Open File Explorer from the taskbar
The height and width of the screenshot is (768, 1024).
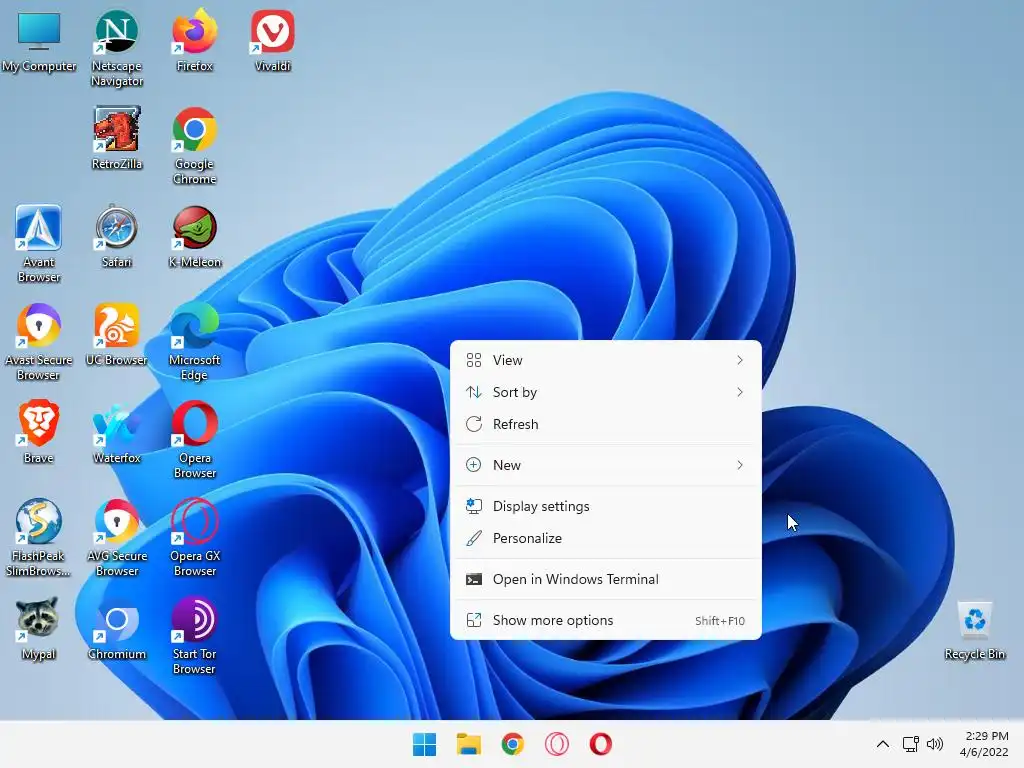tap(469, 744)
